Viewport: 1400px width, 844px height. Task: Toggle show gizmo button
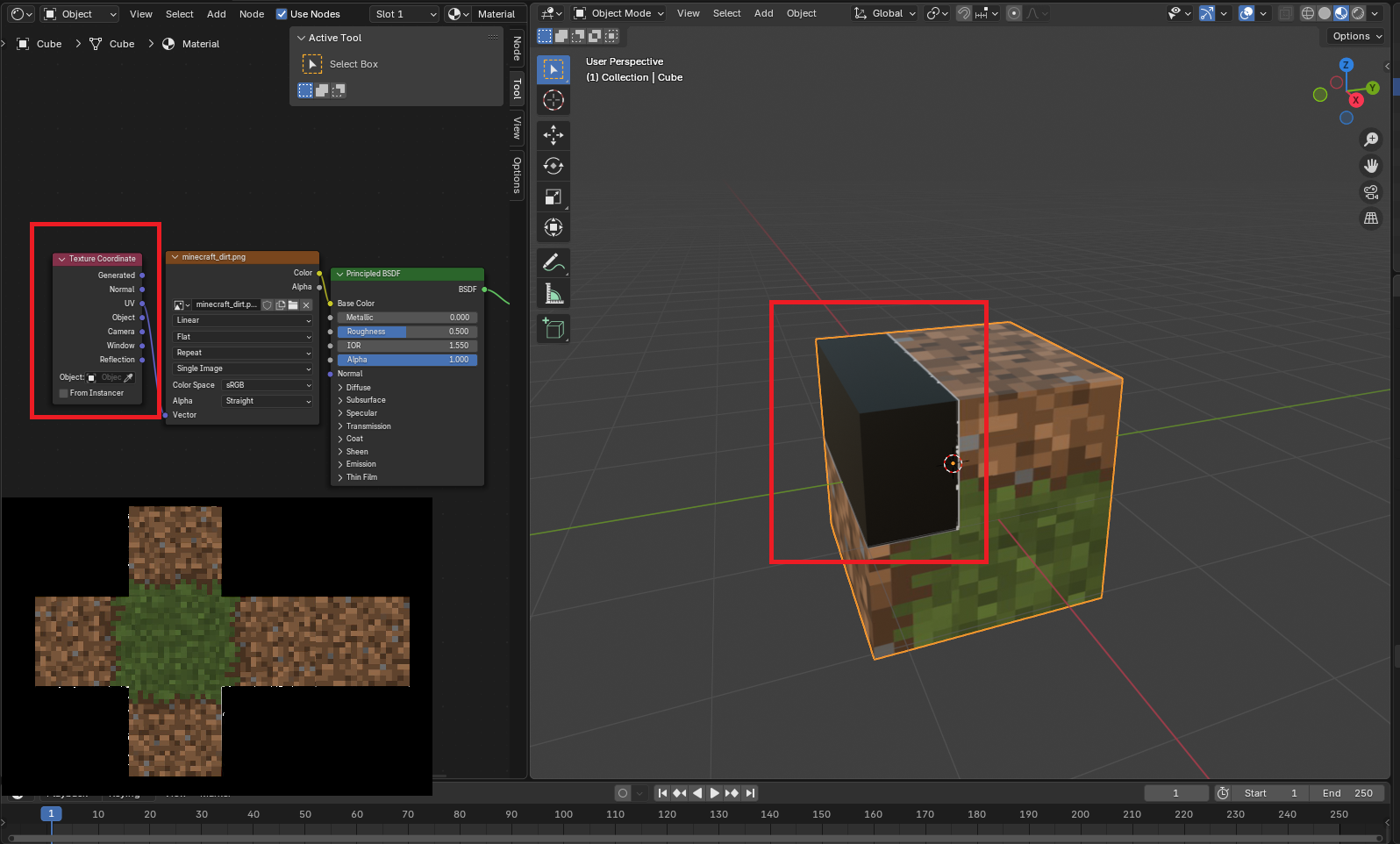(x=1207, y=13)
